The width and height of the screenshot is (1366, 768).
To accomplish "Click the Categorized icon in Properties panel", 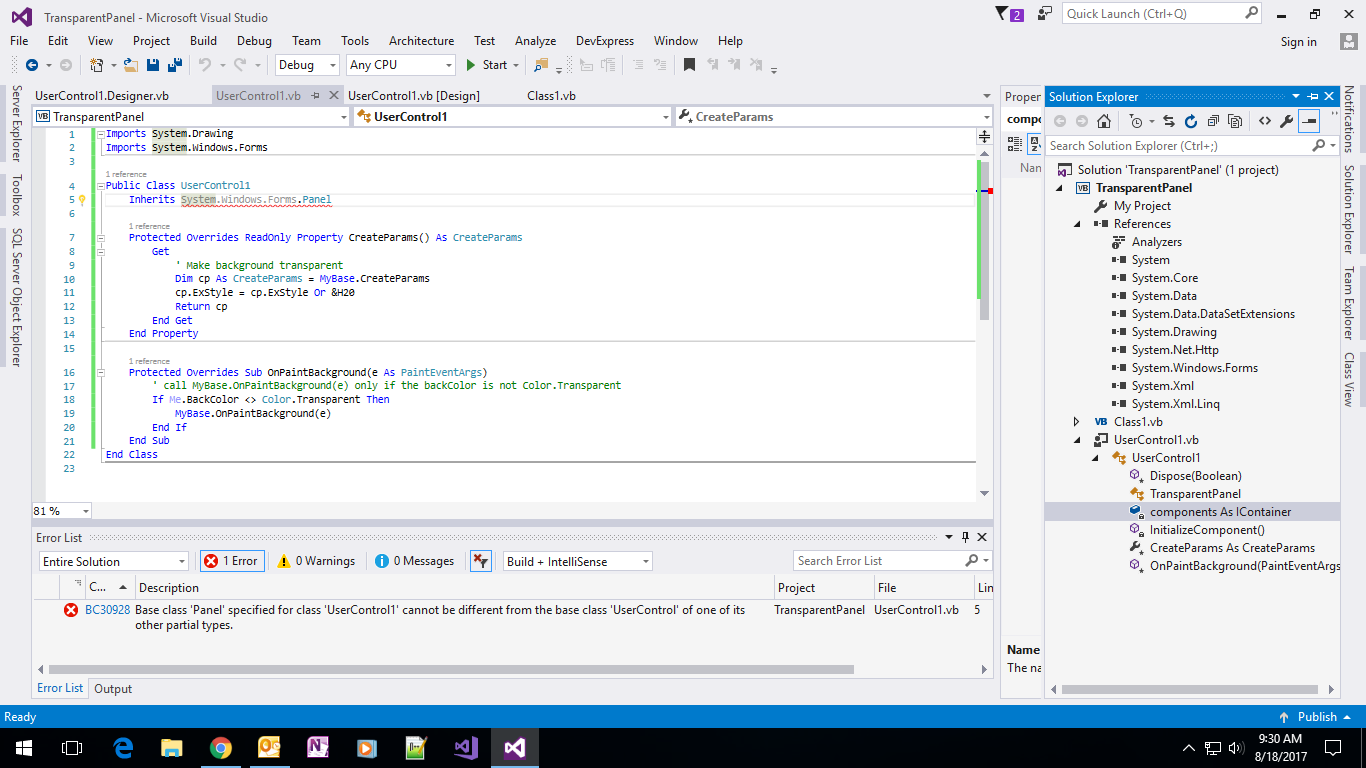I will (x=1015, y=143).
